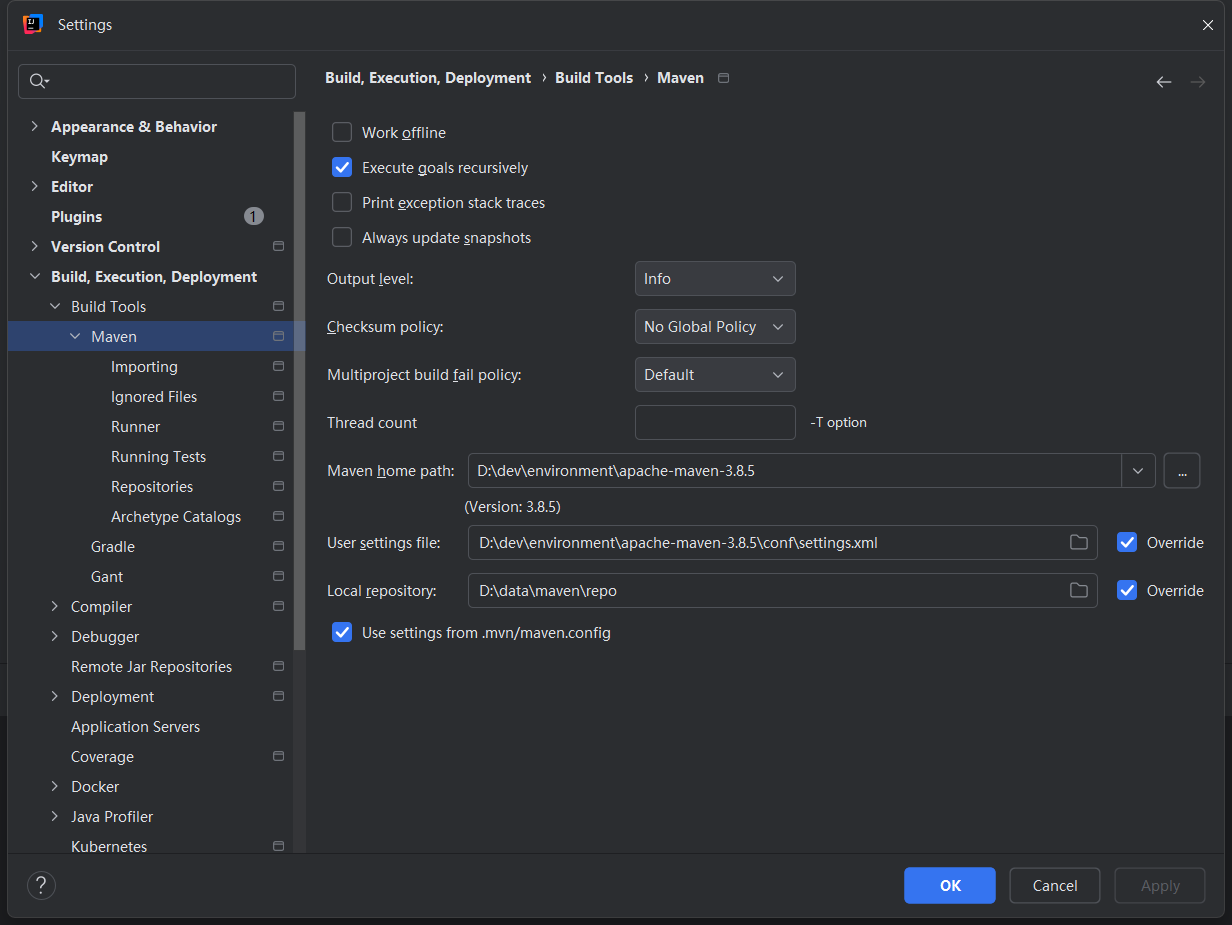Click the ellipsis browse button for Maven home
This screenshot has width=1232, height=925.
click(x=1182, y=470)
